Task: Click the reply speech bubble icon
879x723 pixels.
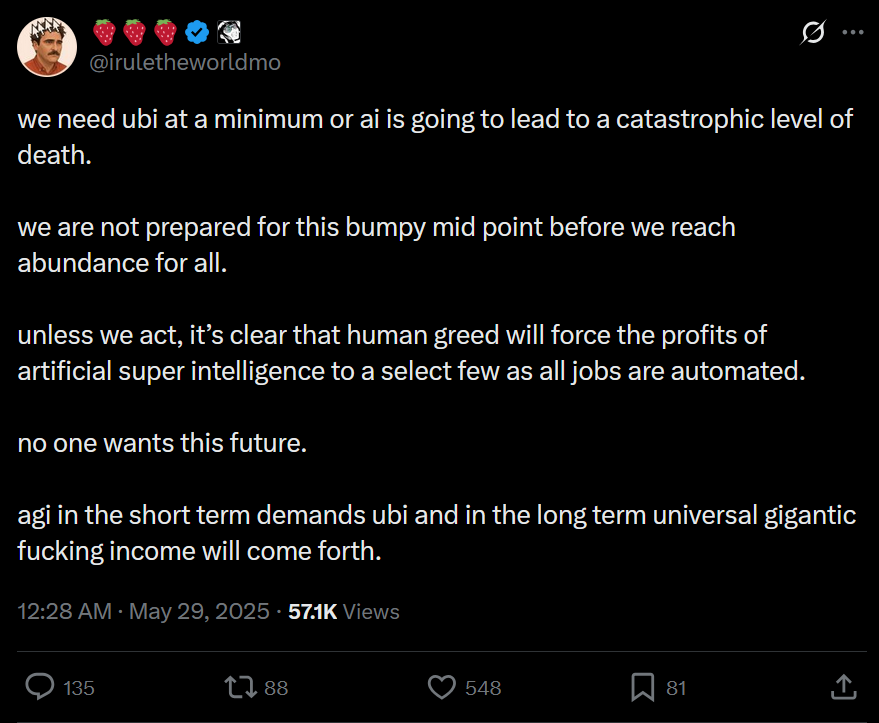Action: pos(39,687)
